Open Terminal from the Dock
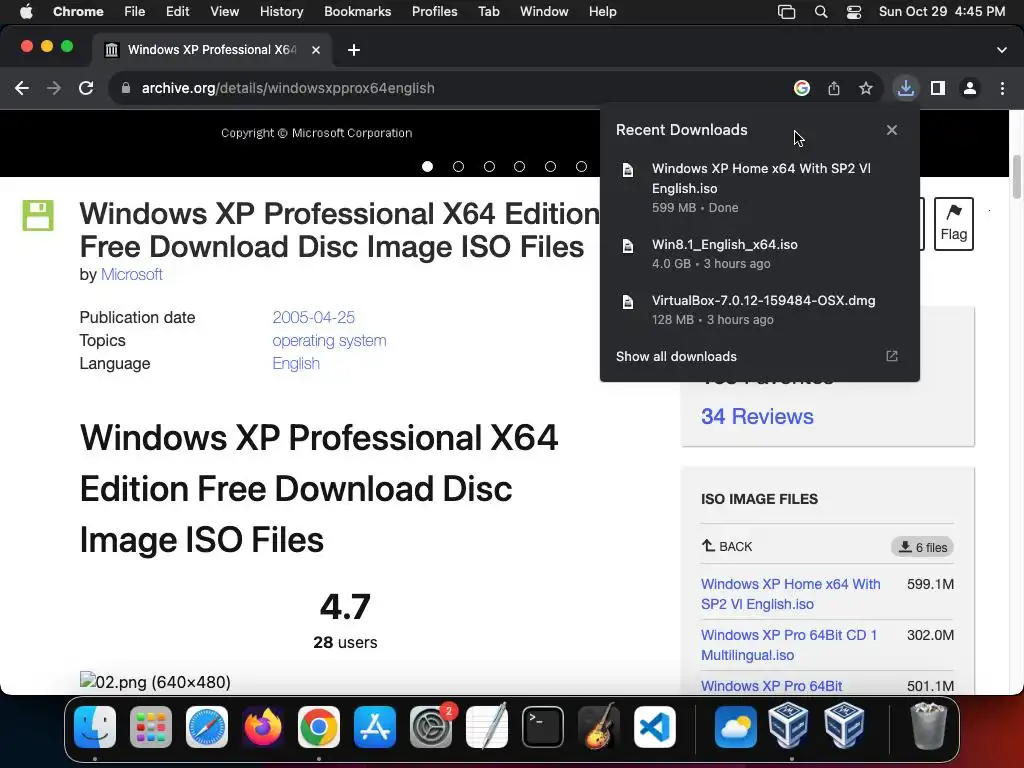Viewport: 1024px width, 768px height. tap(543, 727)
